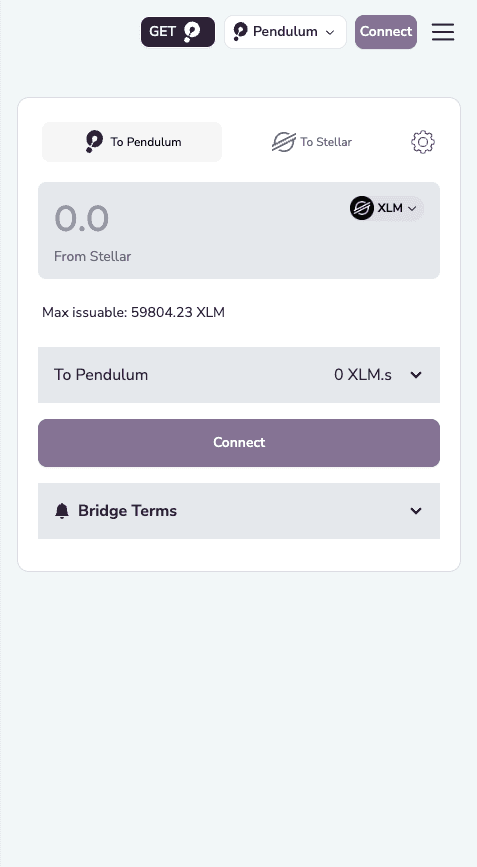Click the Stellar logo in To Stellar tab
Viewport: 477px width, 867px height.
(284, 142)
